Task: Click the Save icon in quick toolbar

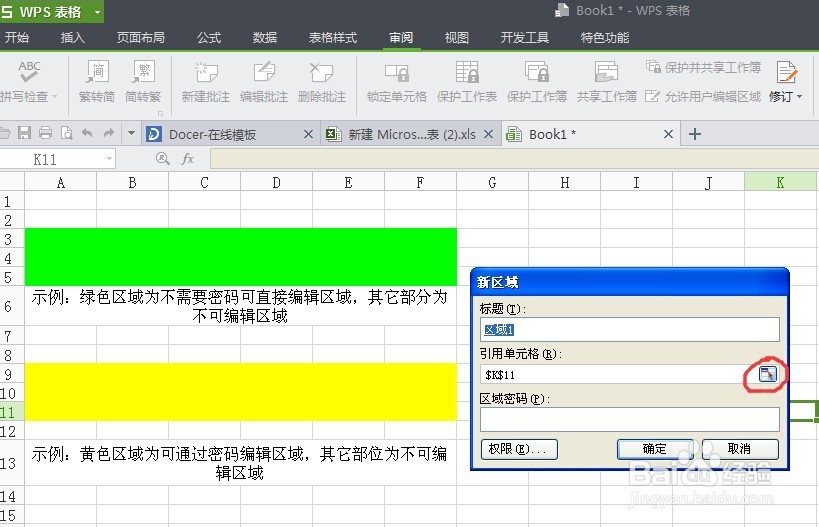Action: (24, 133)
